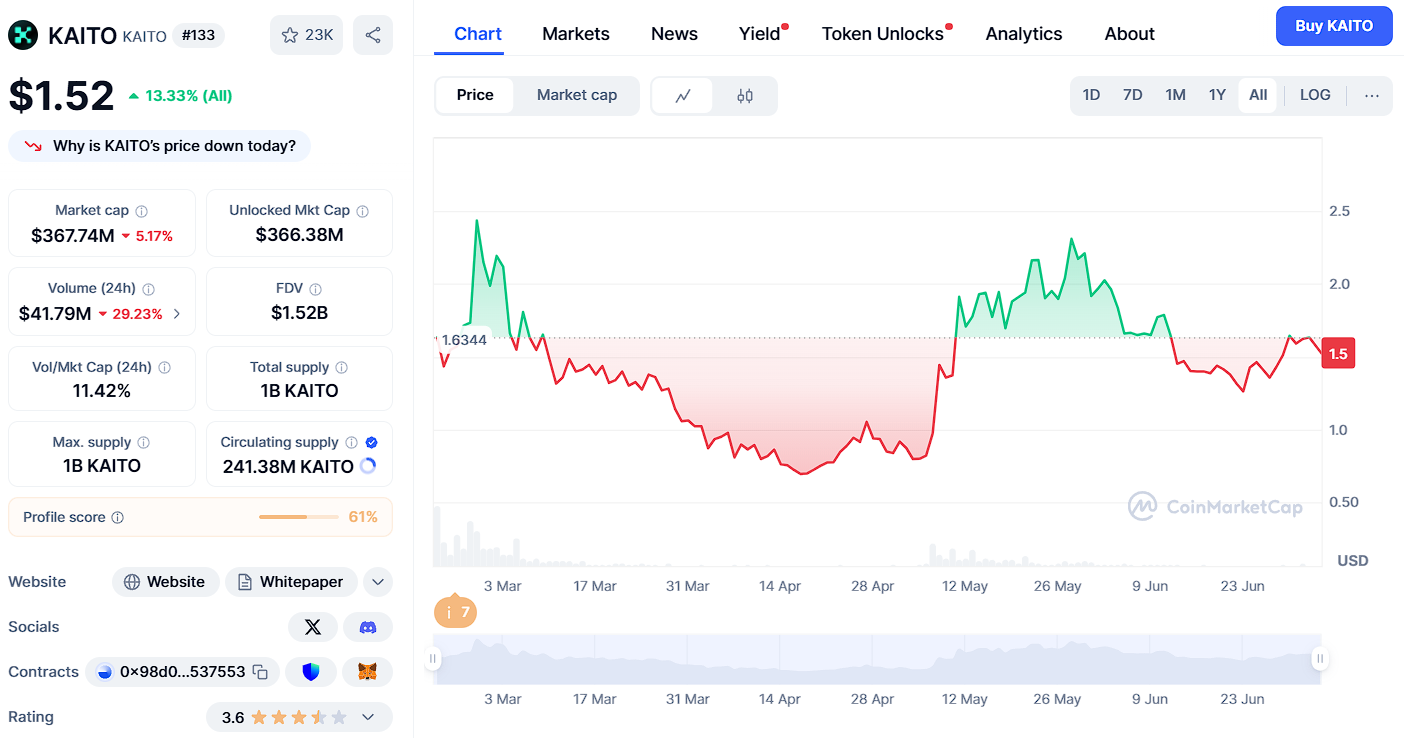Click the right handle of range slider

point(1320,658)
